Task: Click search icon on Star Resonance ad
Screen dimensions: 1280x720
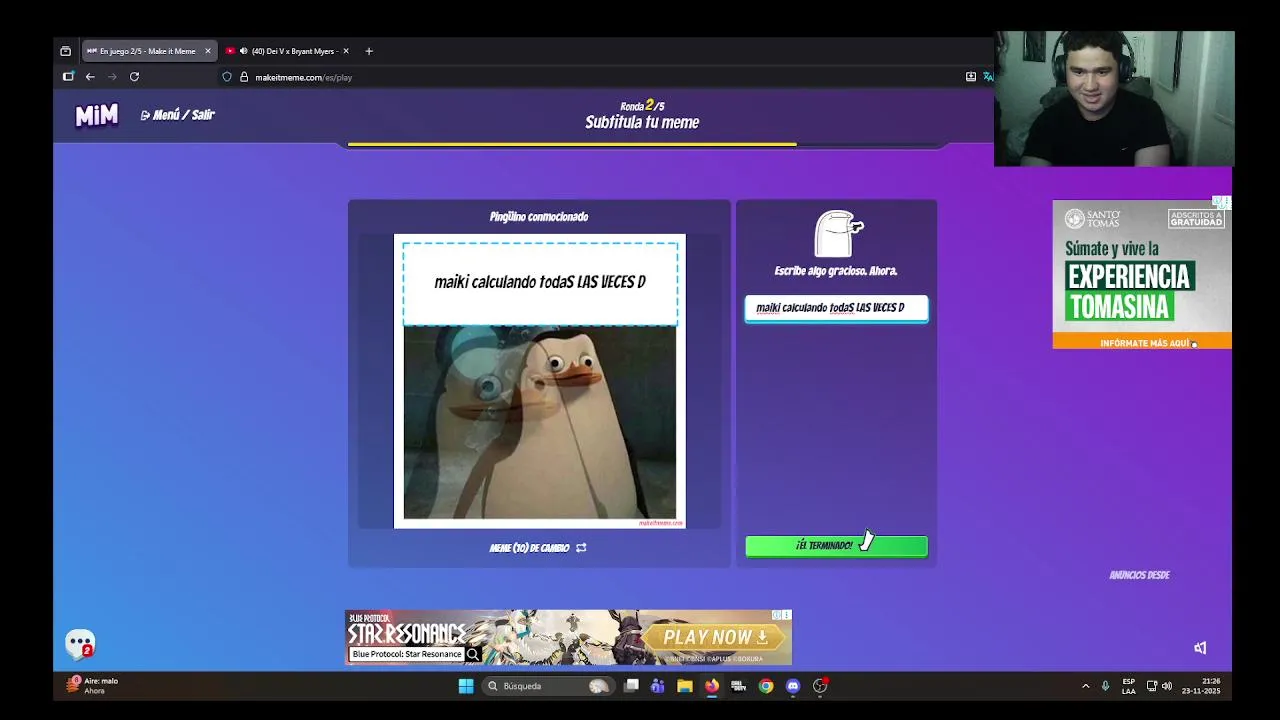Action: click(473, 654)
